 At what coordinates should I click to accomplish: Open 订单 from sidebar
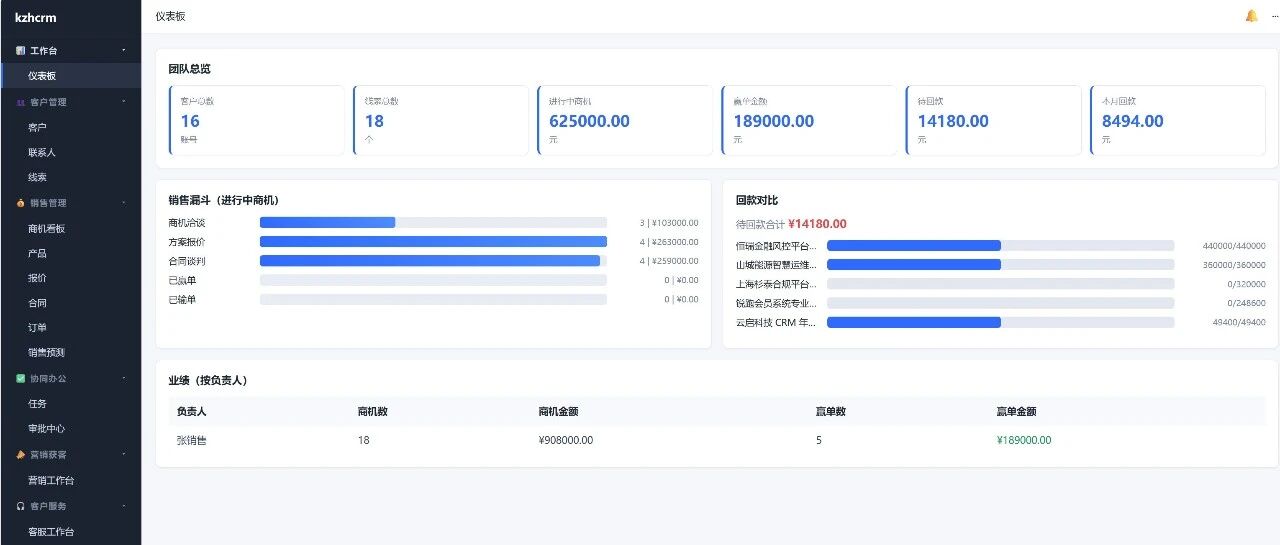pos(70,328)
